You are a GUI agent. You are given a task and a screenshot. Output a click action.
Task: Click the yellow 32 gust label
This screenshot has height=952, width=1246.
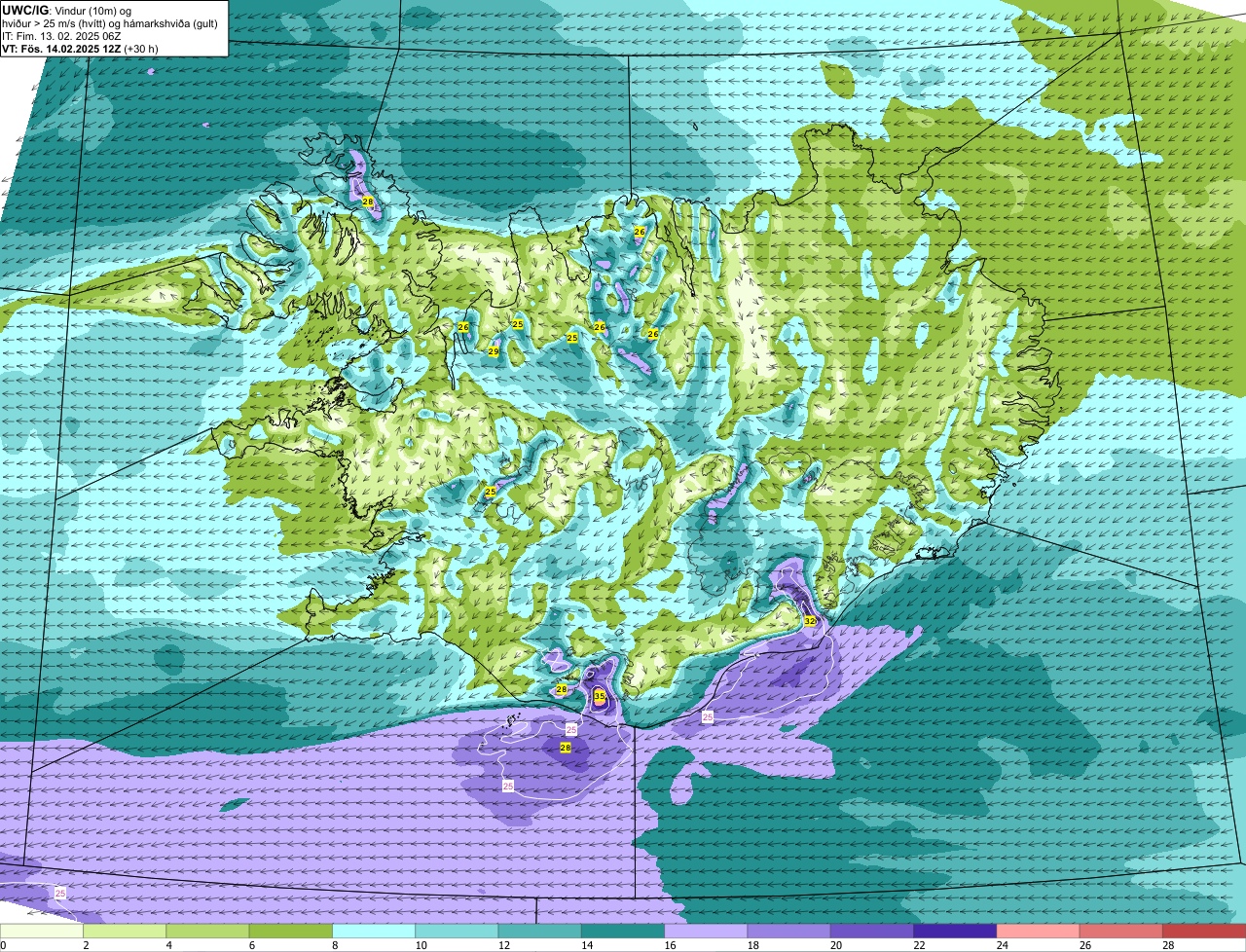810,620
